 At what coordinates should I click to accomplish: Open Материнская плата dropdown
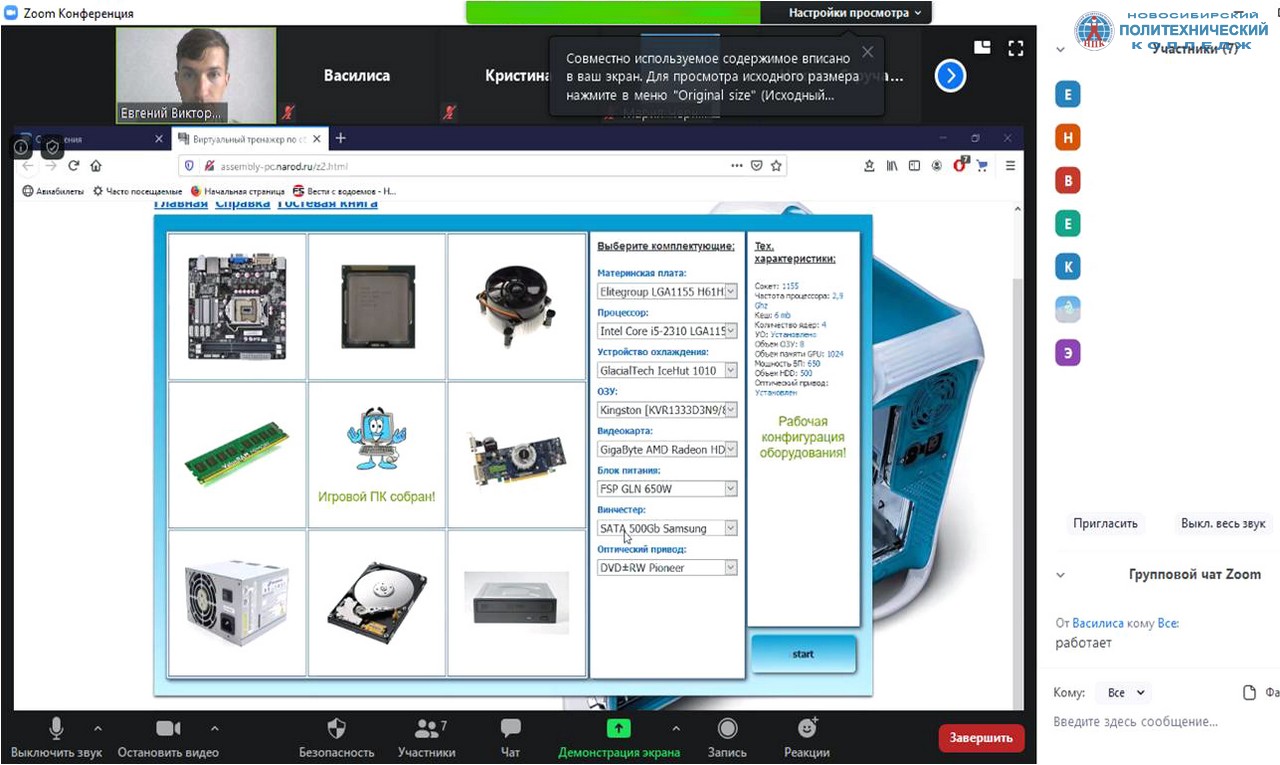pos(667,292)
